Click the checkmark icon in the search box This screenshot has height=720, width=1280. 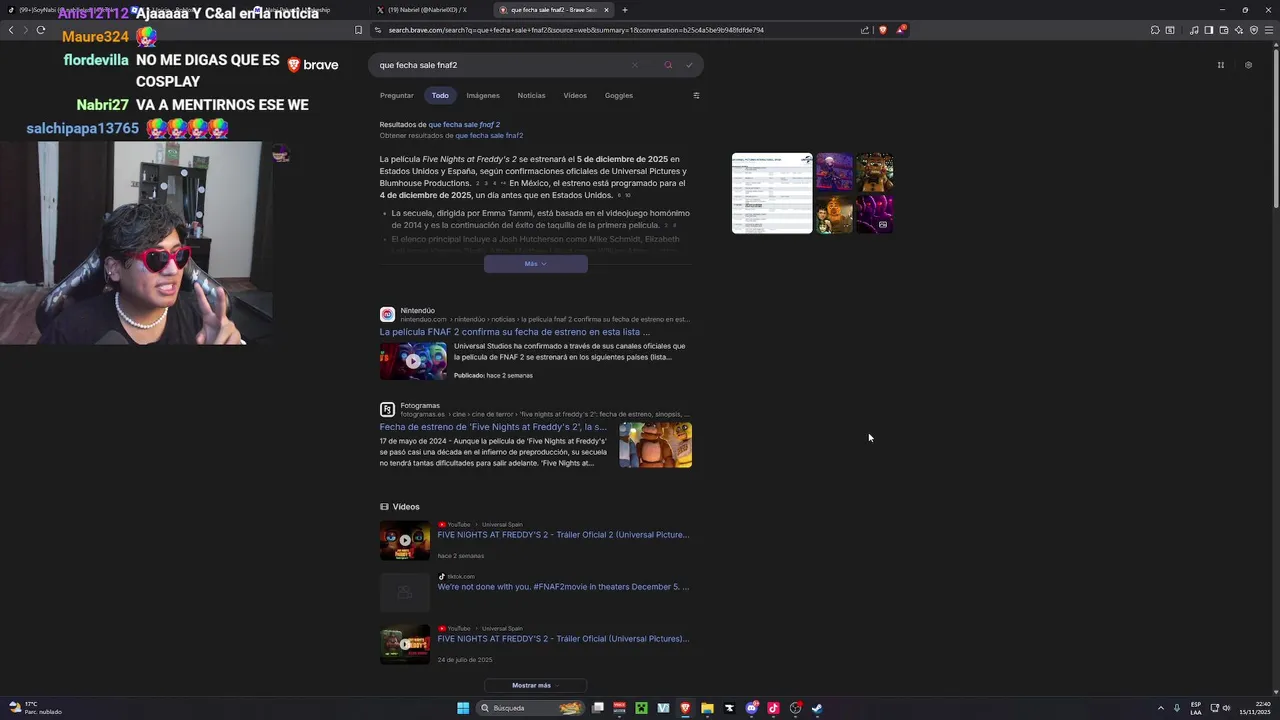tap(689, 65)
